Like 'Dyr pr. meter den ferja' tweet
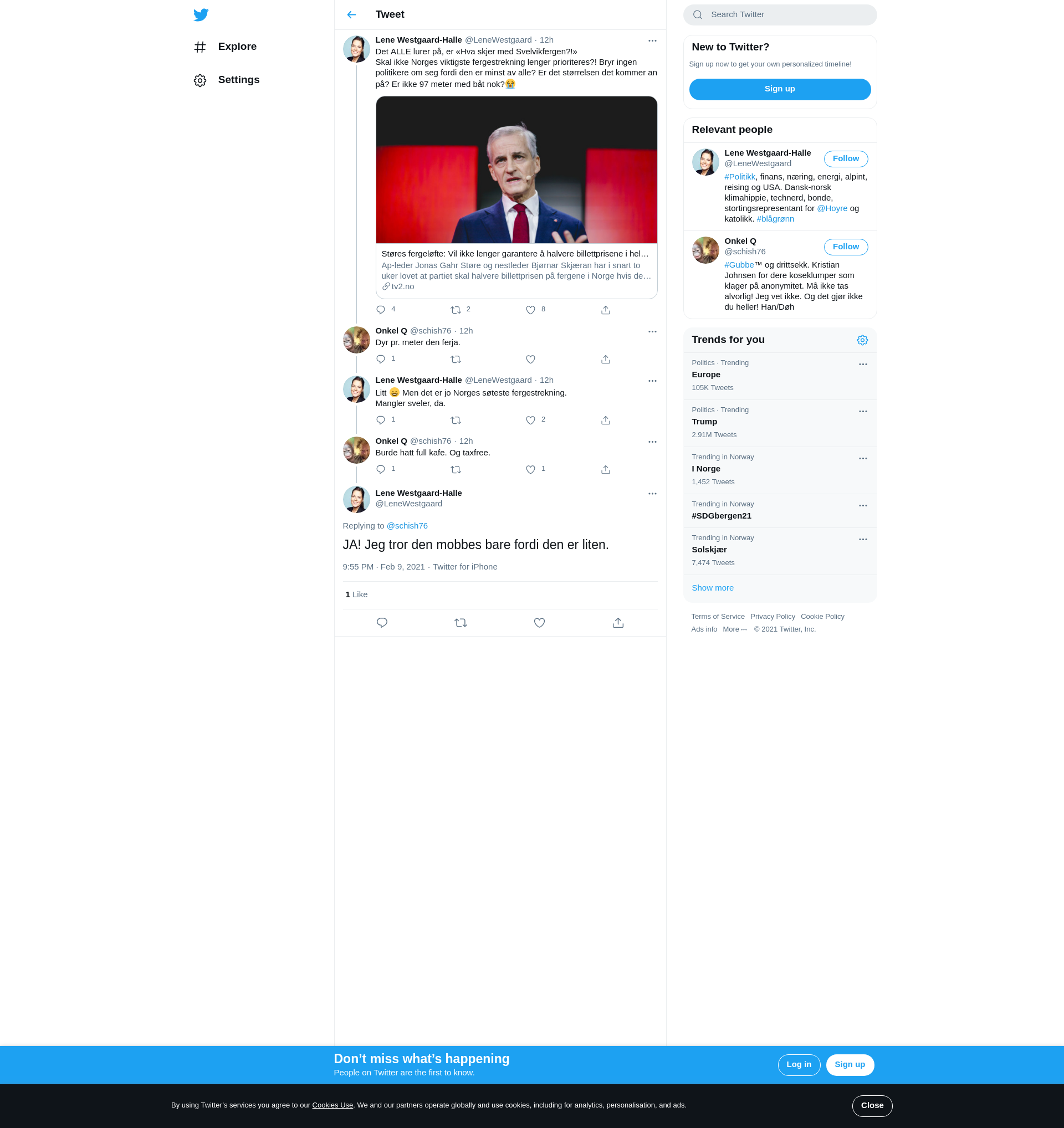This screenshot has height=1128, width=1064. point(530,359)
